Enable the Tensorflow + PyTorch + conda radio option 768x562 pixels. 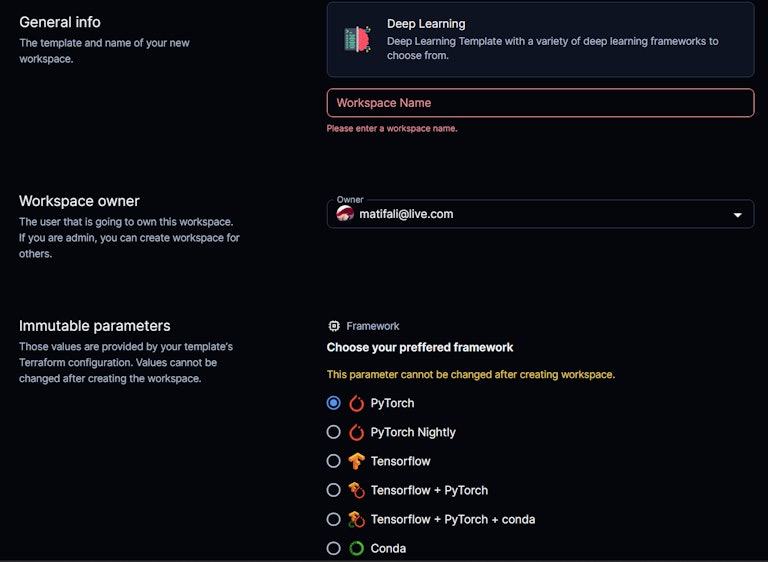pos(334,520)
